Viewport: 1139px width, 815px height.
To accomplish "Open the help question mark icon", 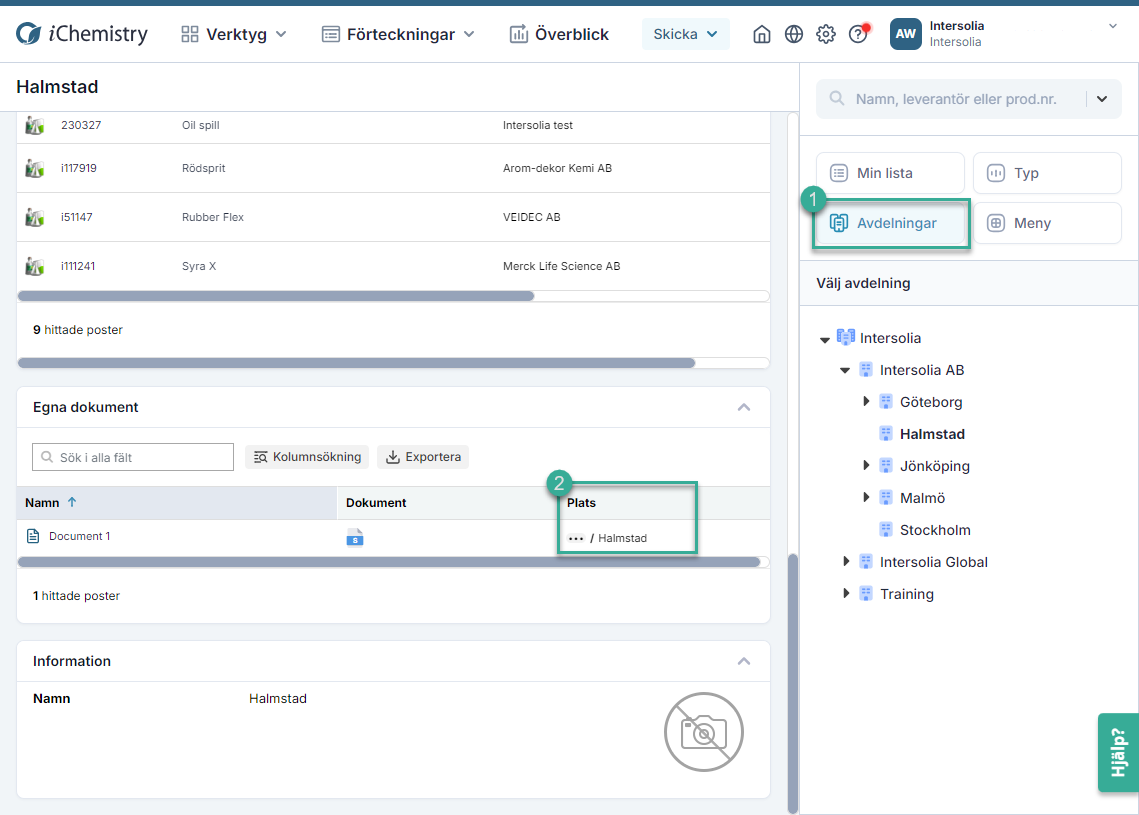I will point(858,34).
